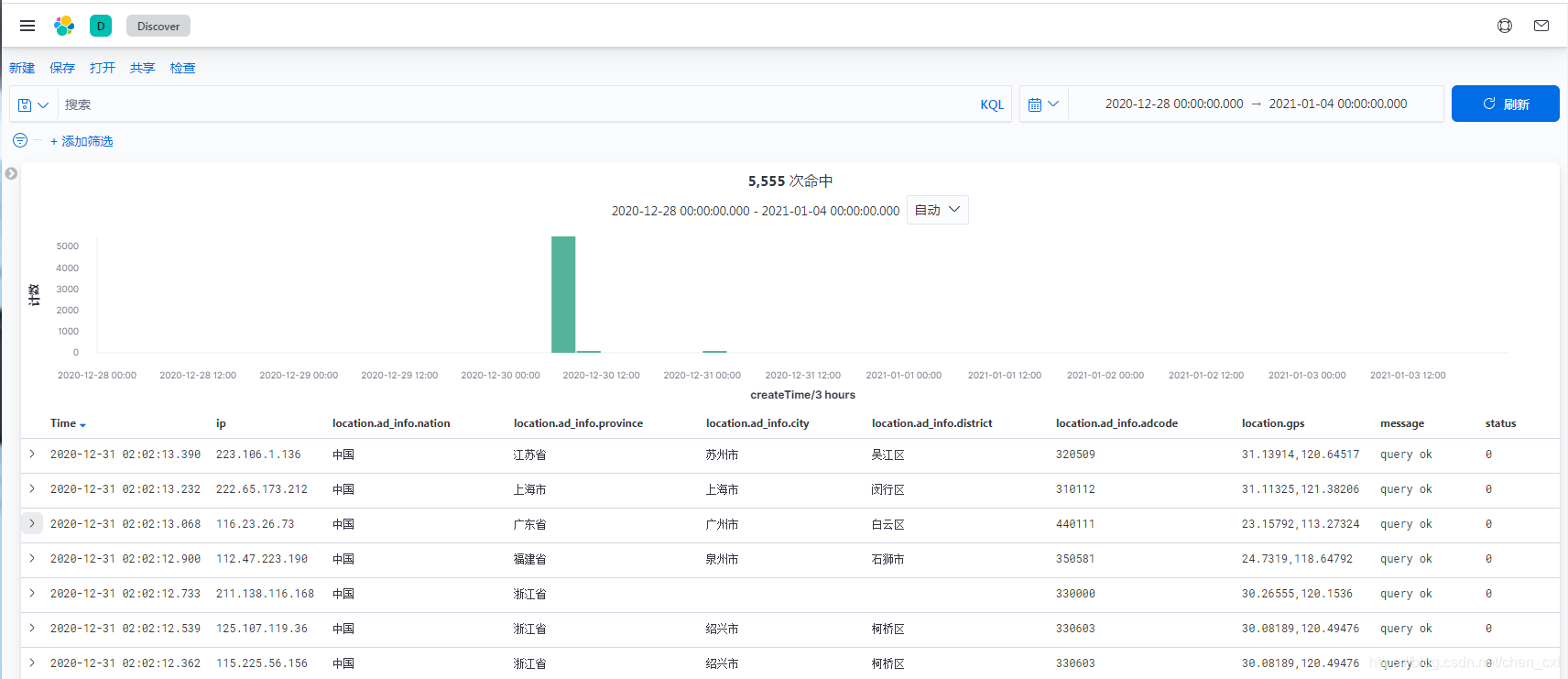Click city cell 苏州市
Viewport: 1568px width, 679px height.
(722, 454)
